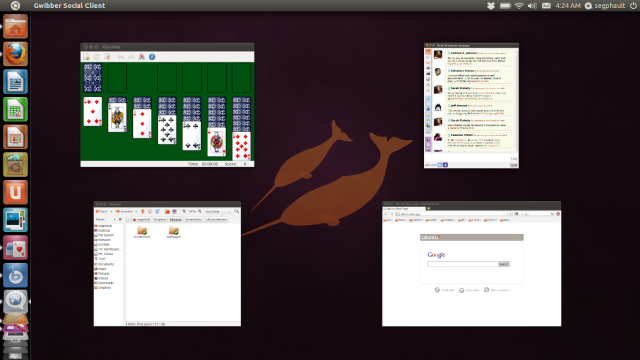The height and width of the screenshot is (360, 640).
Task: Click the Hint icon in Klondike toolbar
Action: 141,57
